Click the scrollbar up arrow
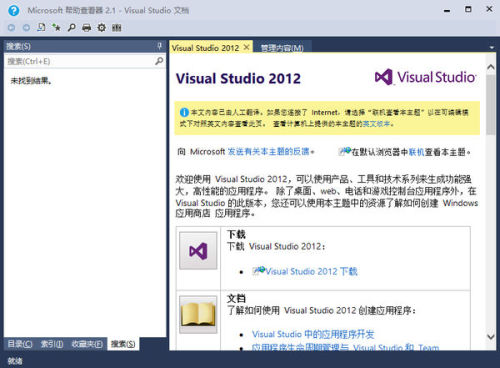 click(x=491, y=67)
